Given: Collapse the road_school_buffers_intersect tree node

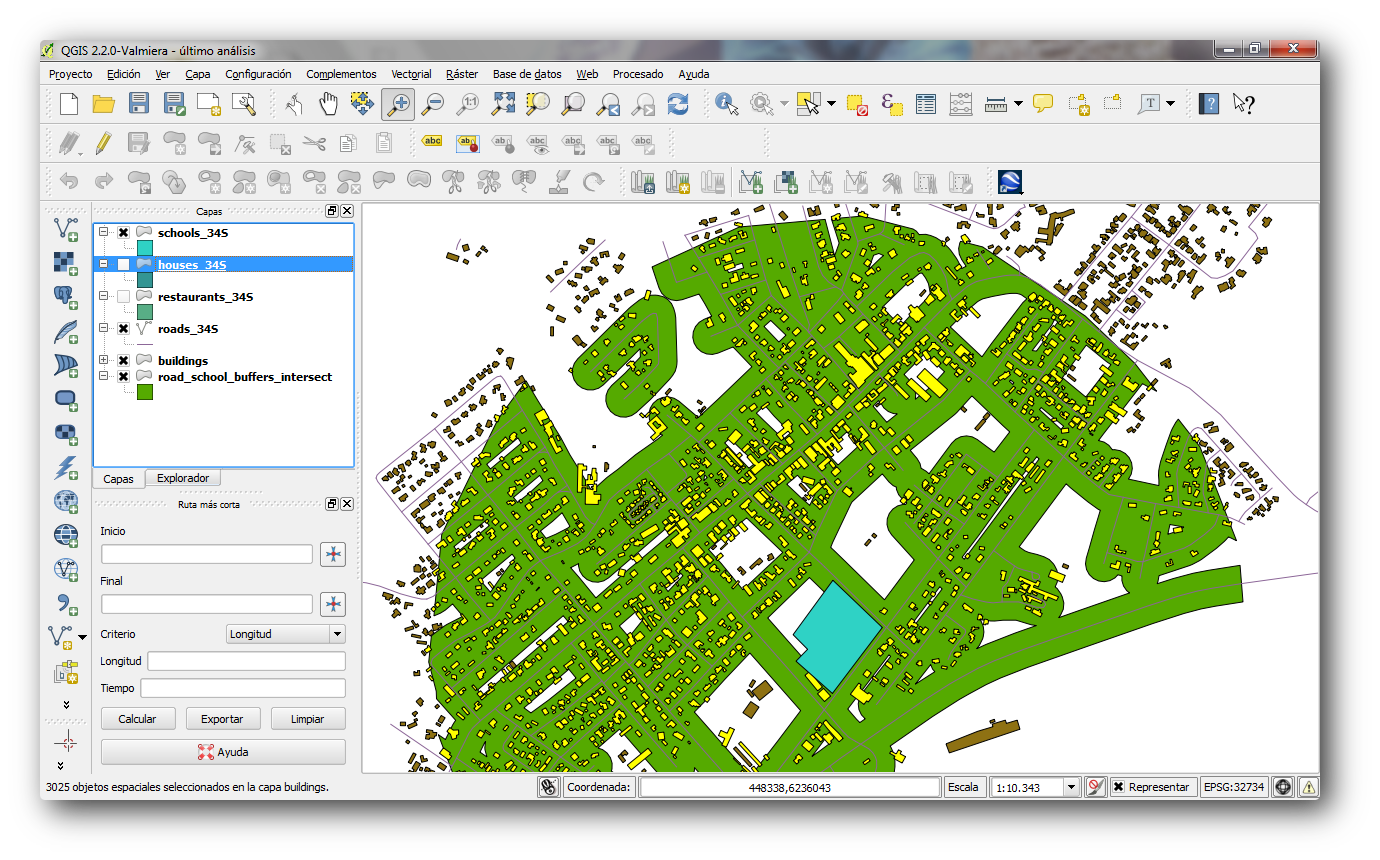Looking at the screenshot, I should point(103,376).
